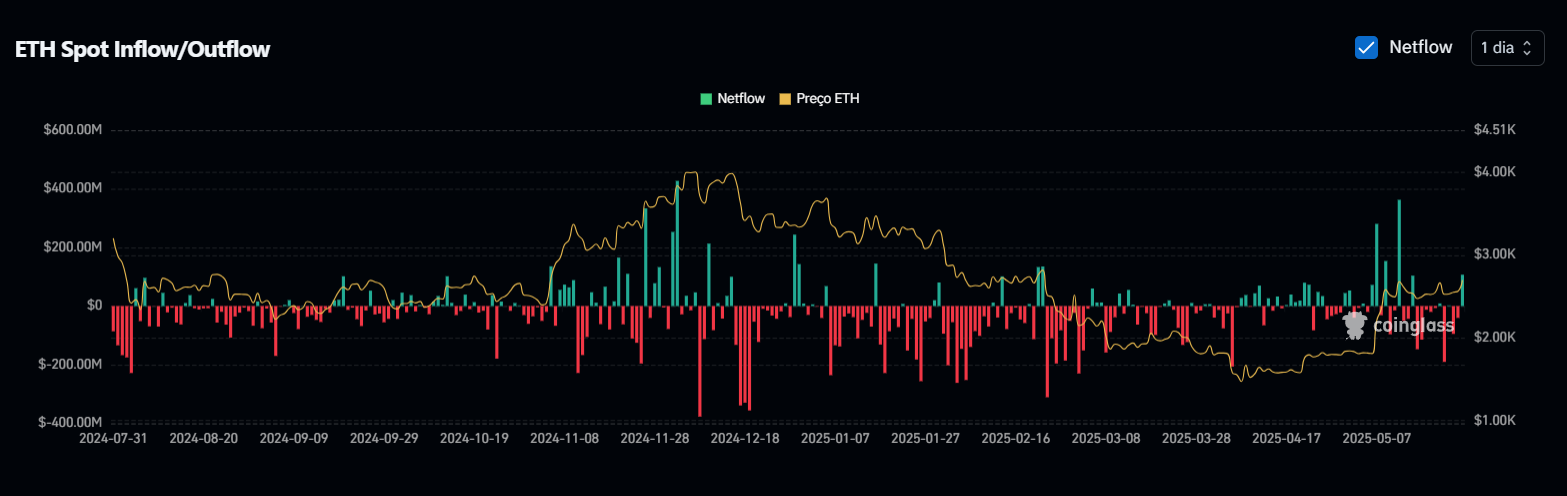Viewport: 1567px width, 496px height.
Task: Click the $0 left axis label
Action: click(x=93, y=305)
